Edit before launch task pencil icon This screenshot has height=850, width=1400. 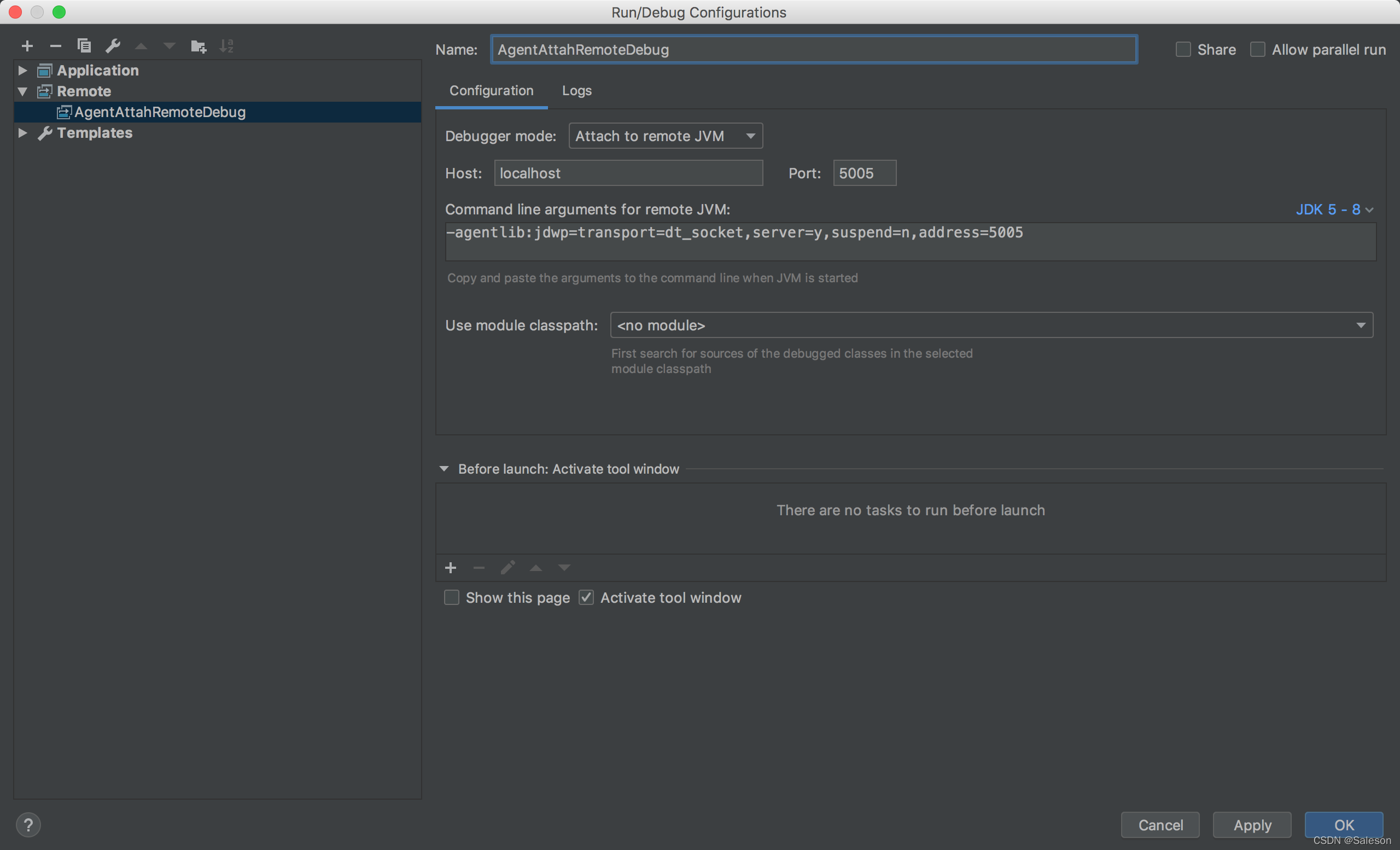[507, 568]
